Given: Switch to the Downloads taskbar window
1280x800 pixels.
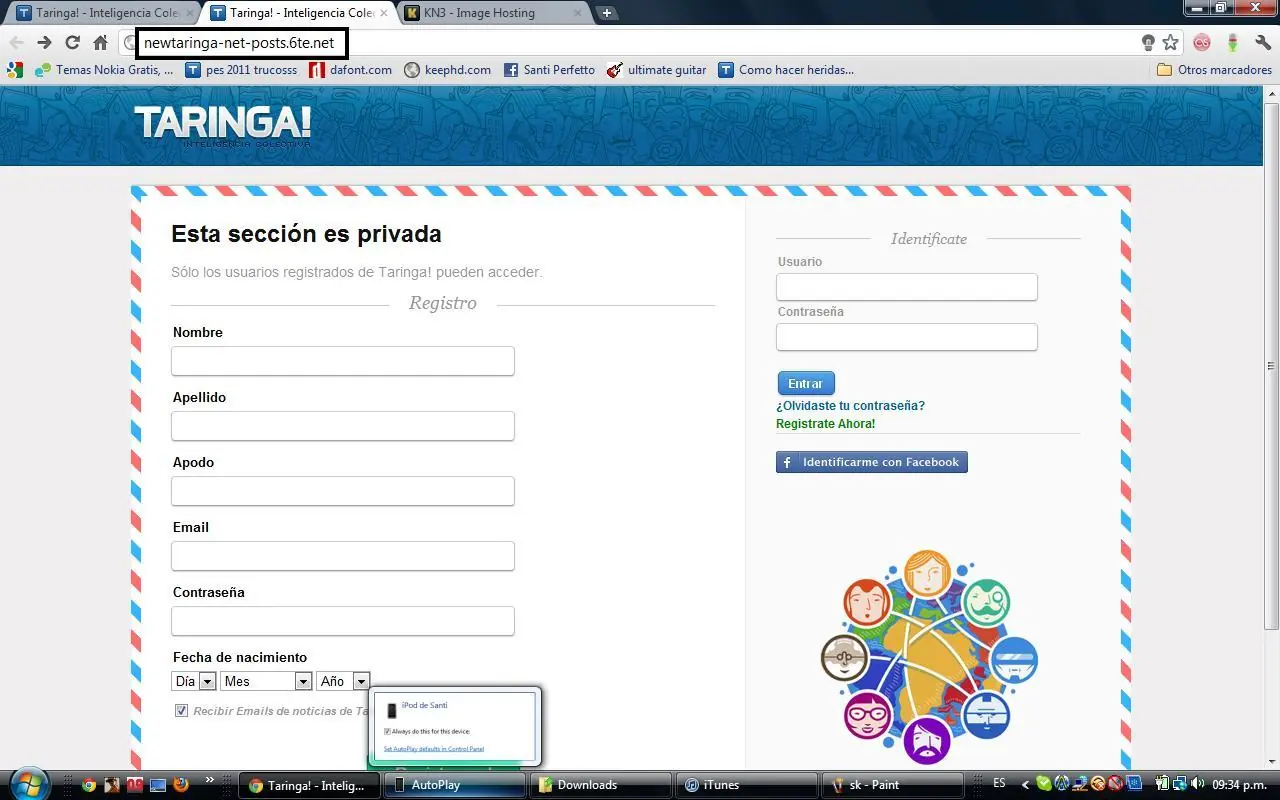Looking at the screenshot, I should (x=600, y=785).
